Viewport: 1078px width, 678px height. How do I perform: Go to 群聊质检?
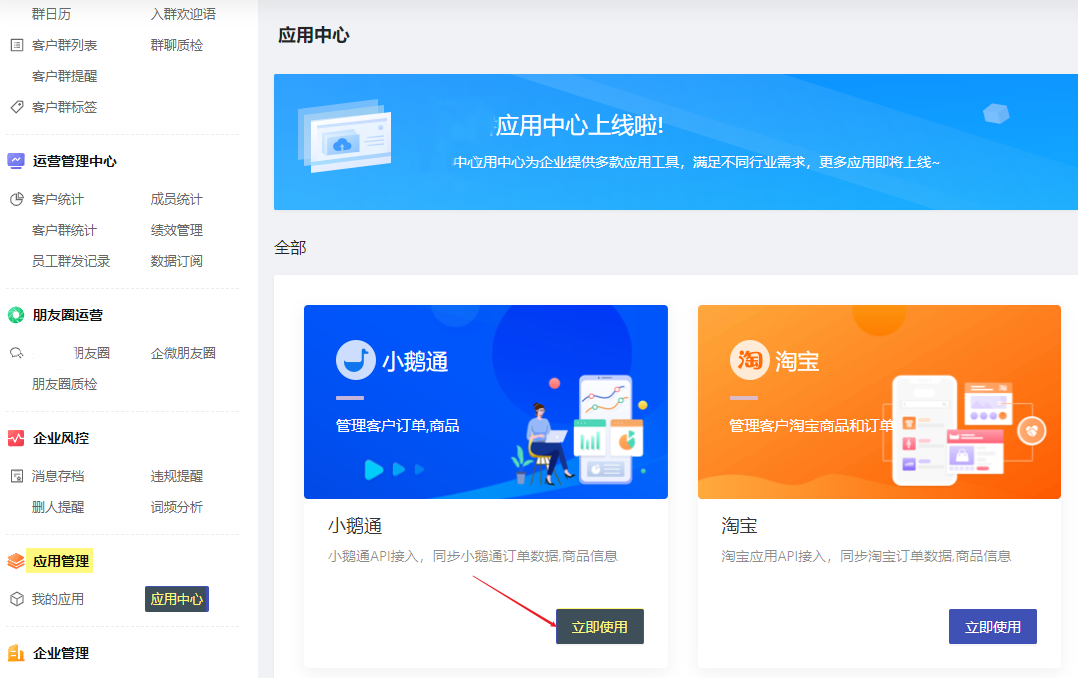pyautogui.click(x=177, y=45)
